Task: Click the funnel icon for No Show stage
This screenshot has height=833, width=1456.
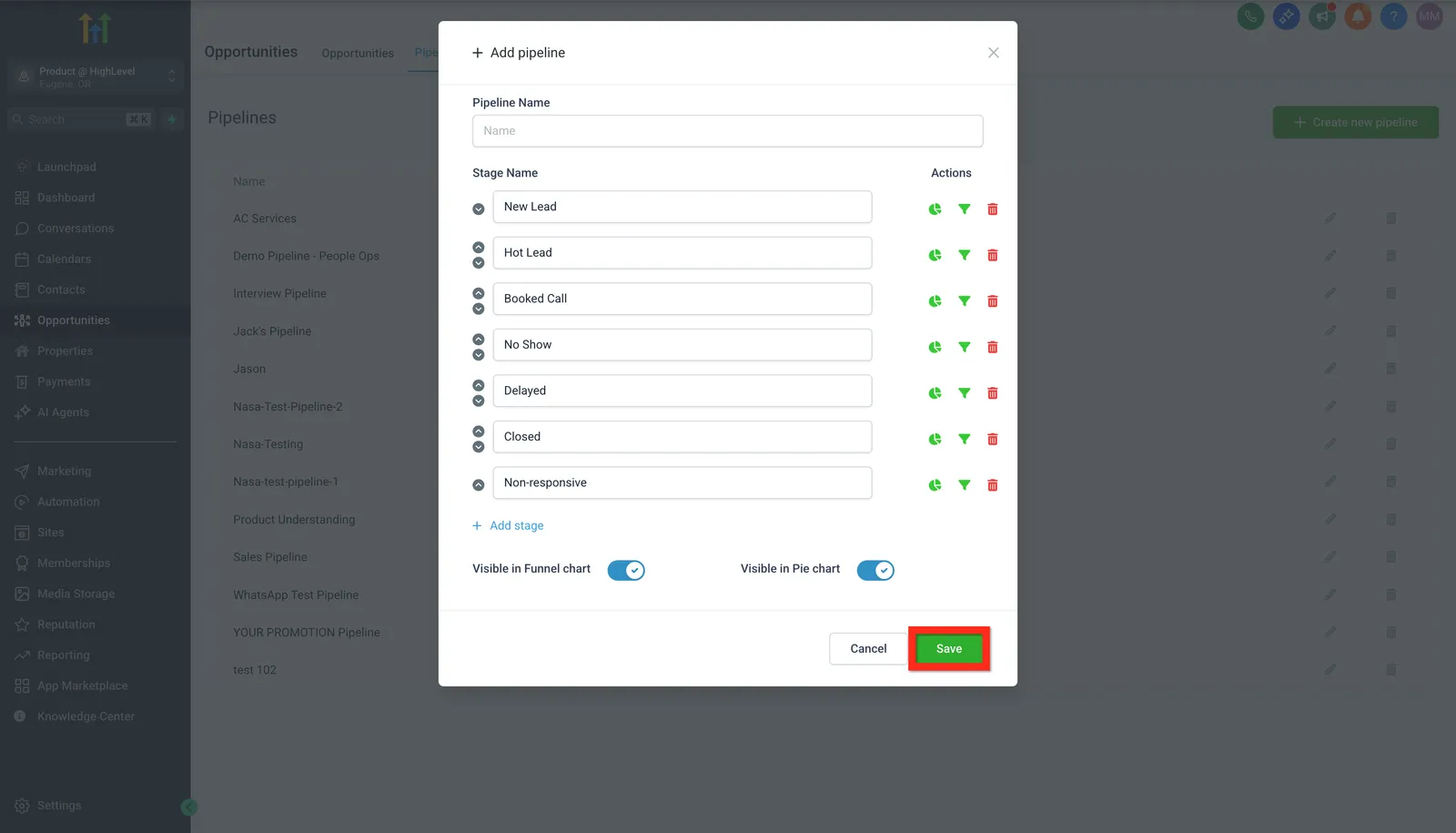Action: click(x=964, y=347)
